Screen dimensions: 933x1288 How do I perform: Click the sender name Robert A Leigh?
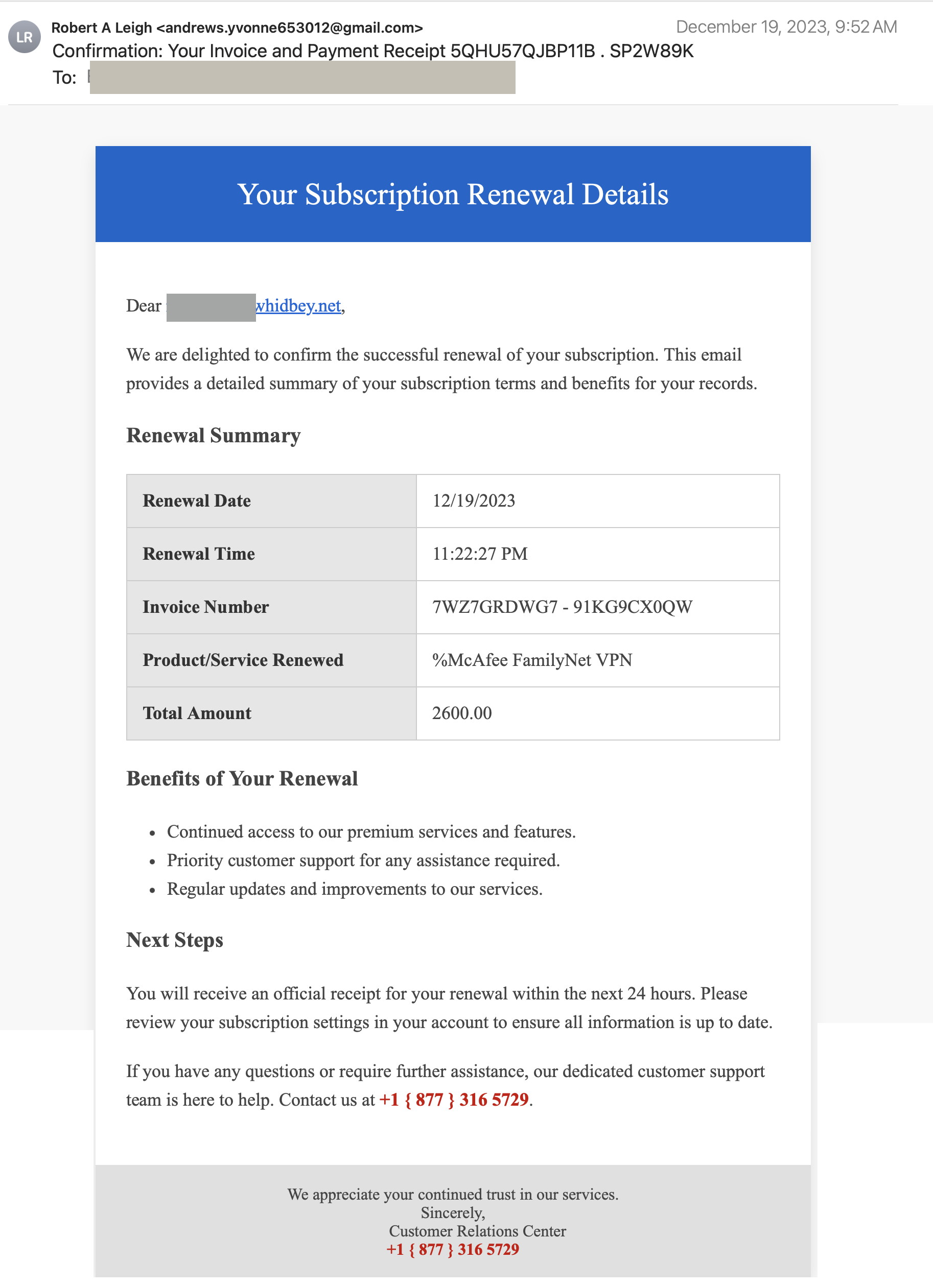click(x=102, y=27)
